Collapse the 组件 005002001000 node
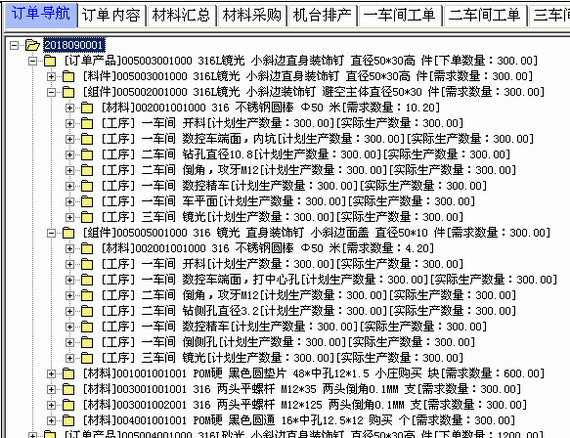This screenshot has width=570, height=438. tap(51, 92)
